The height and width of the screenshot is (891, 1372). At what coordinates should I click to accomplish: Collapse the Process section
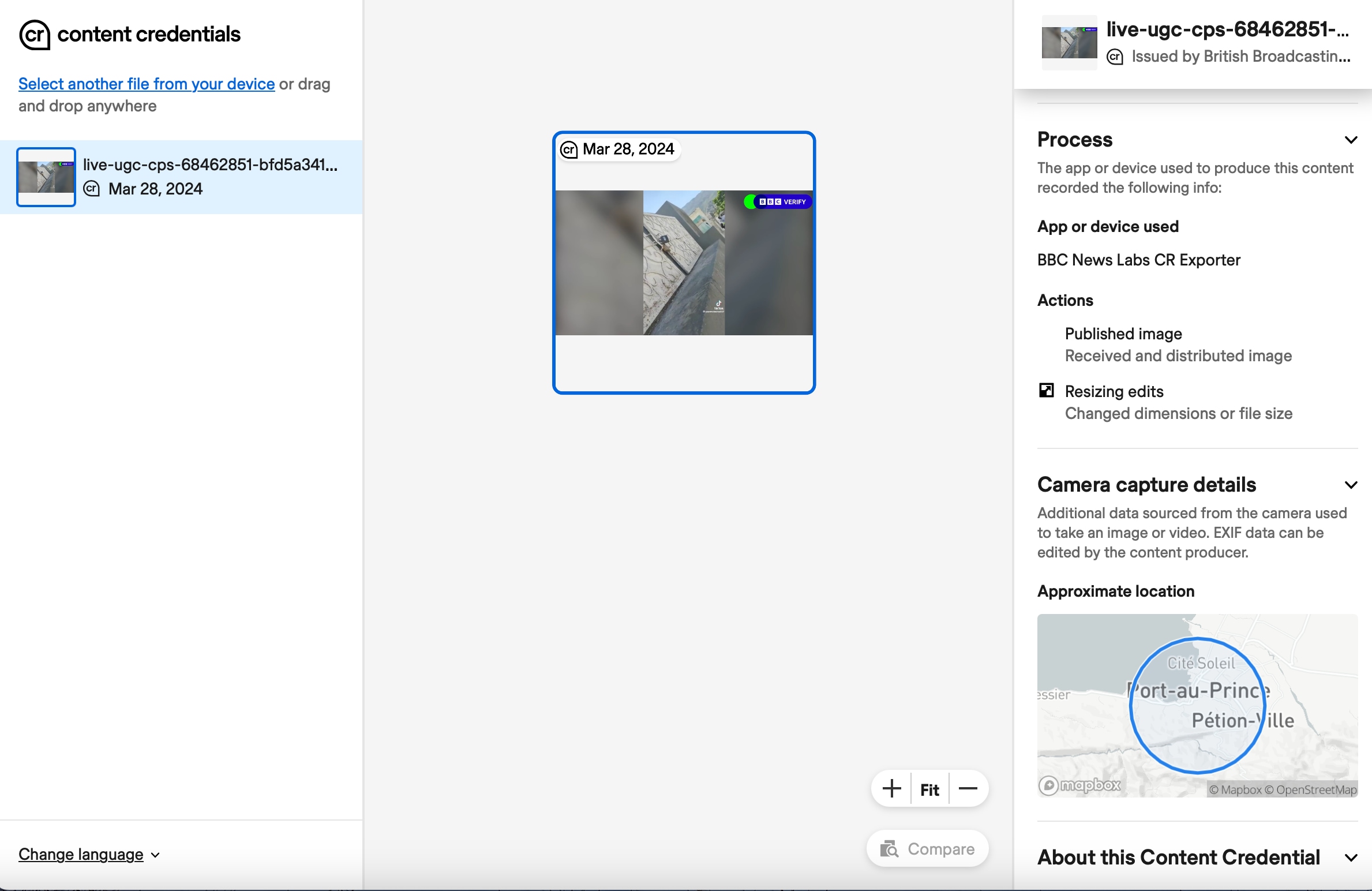[x=1351, y=140]
